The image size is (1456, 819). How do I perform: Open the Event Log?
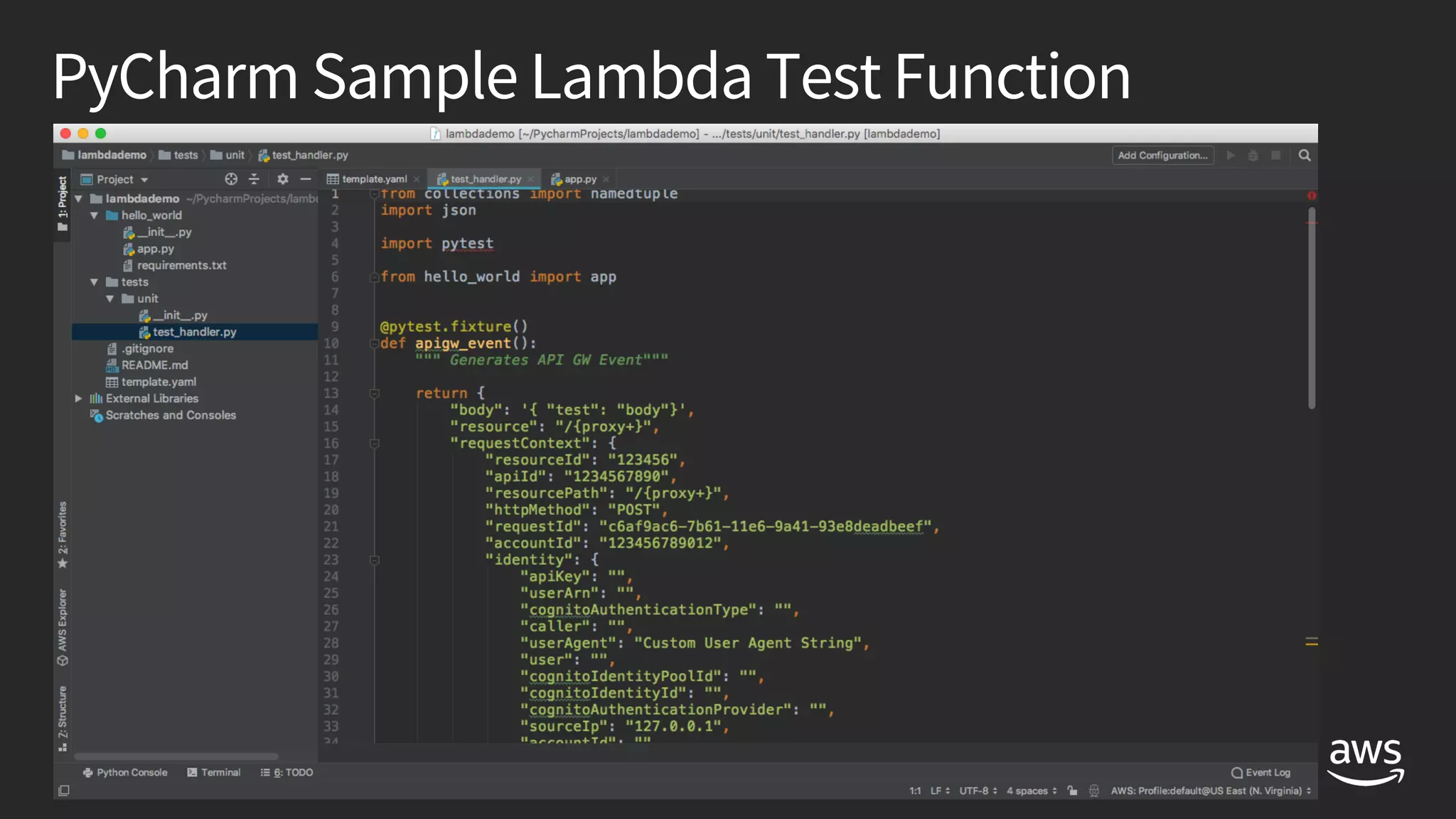click(x=1260, y=772)
